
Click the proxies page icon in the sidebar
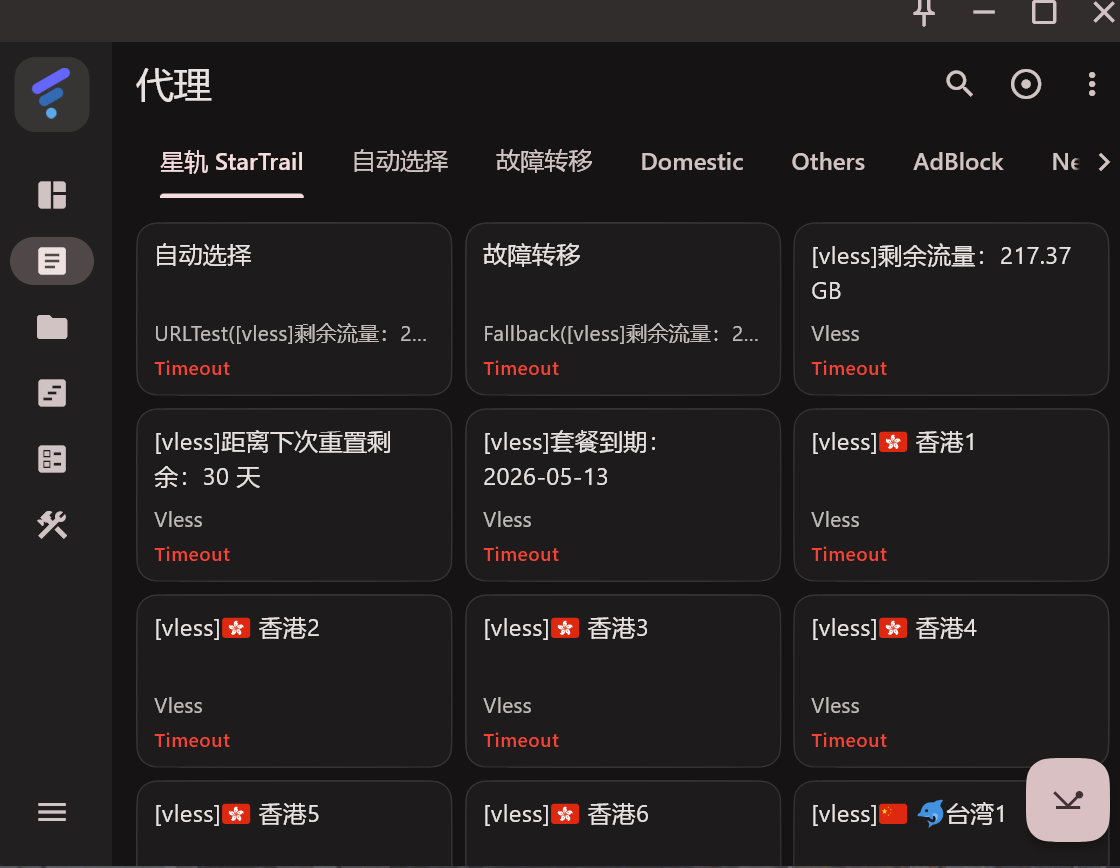(x=52, y=262)
